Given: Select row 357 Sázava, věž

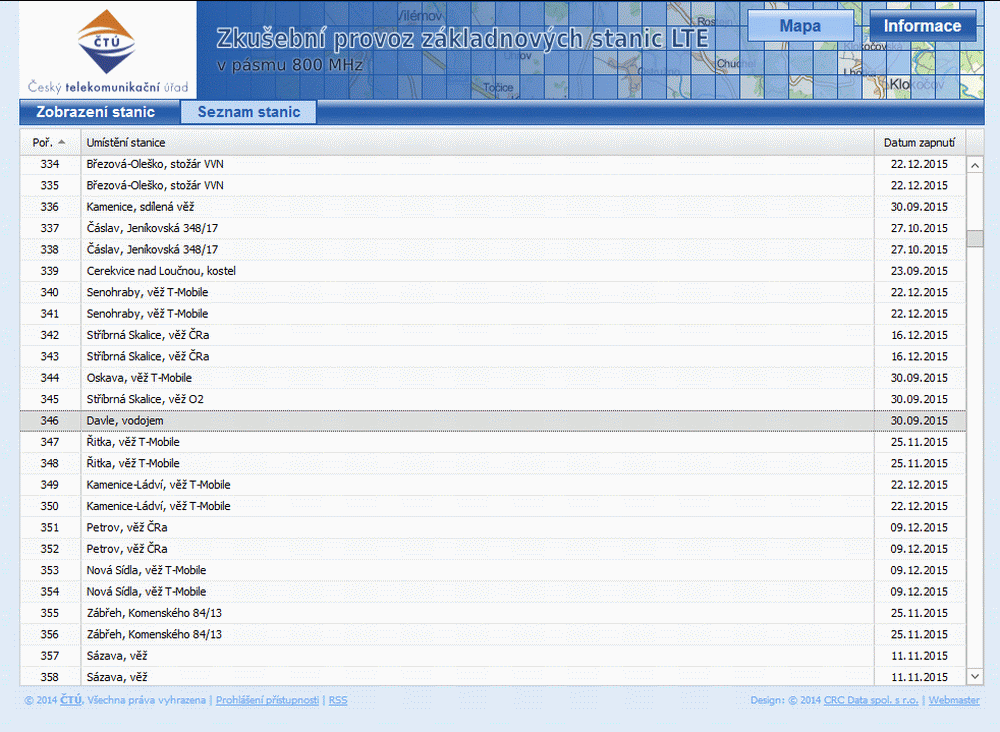Looking at the screenshot, I should [x=493, y=655].
